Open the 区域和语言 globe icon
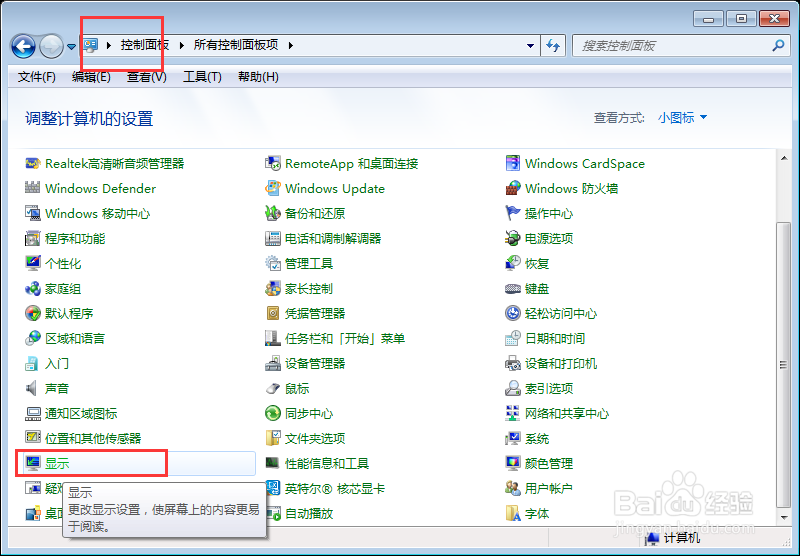 click(x=33, y=338)
